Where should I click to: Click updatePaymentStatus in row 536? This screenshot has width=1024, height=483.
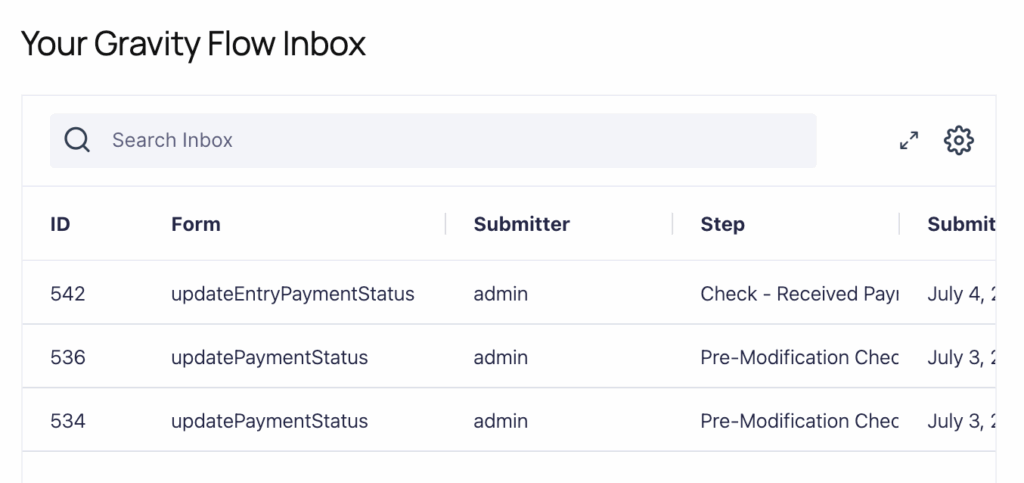269,357
